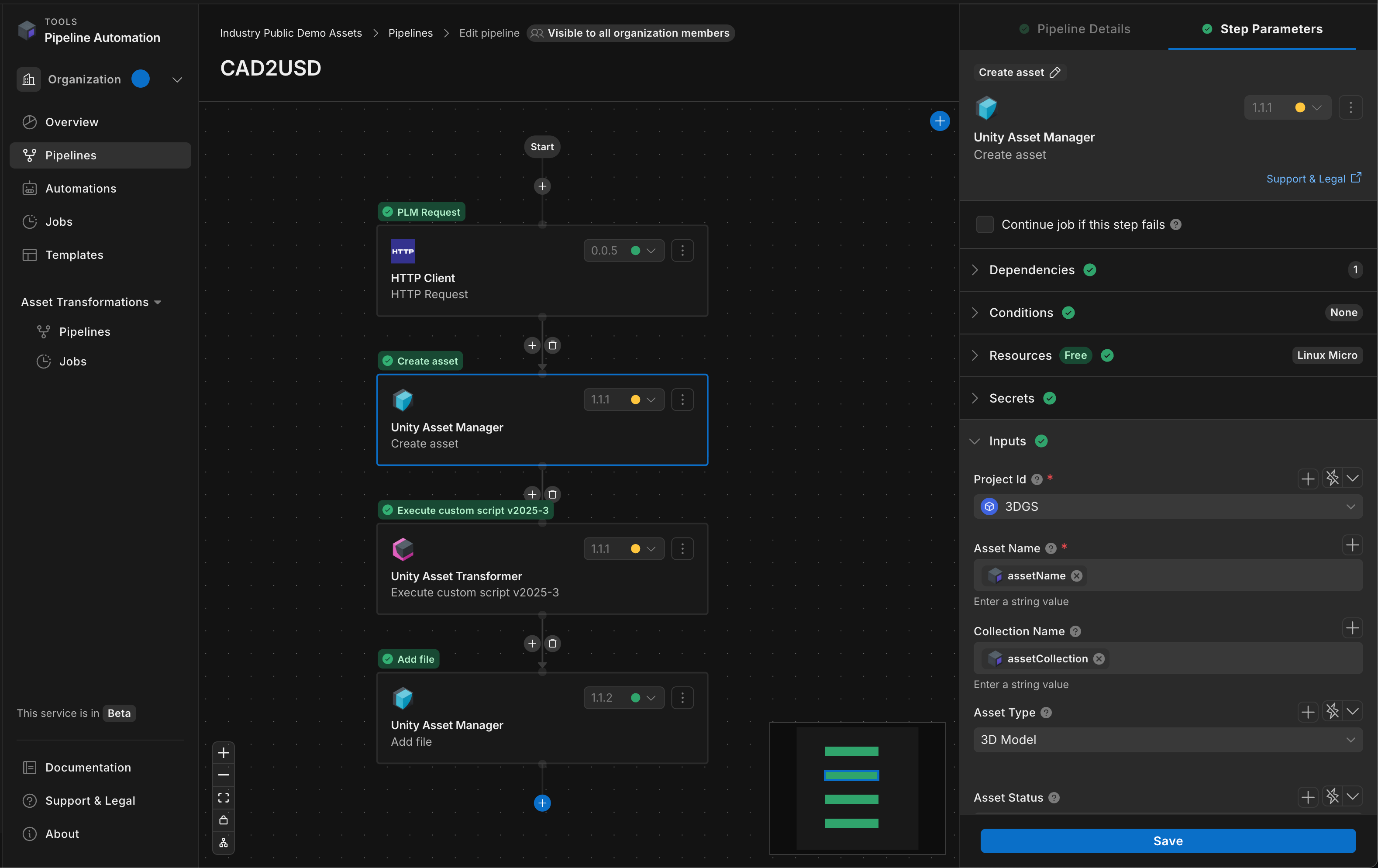Open the Project Id 3DGS dropdown

click(x=1168, y=507)
